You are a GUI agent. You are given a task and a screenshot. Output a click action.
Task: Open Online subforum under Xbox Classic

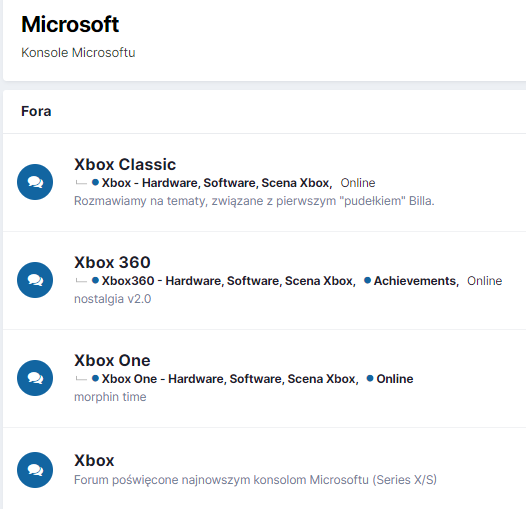tap(358, 183)
